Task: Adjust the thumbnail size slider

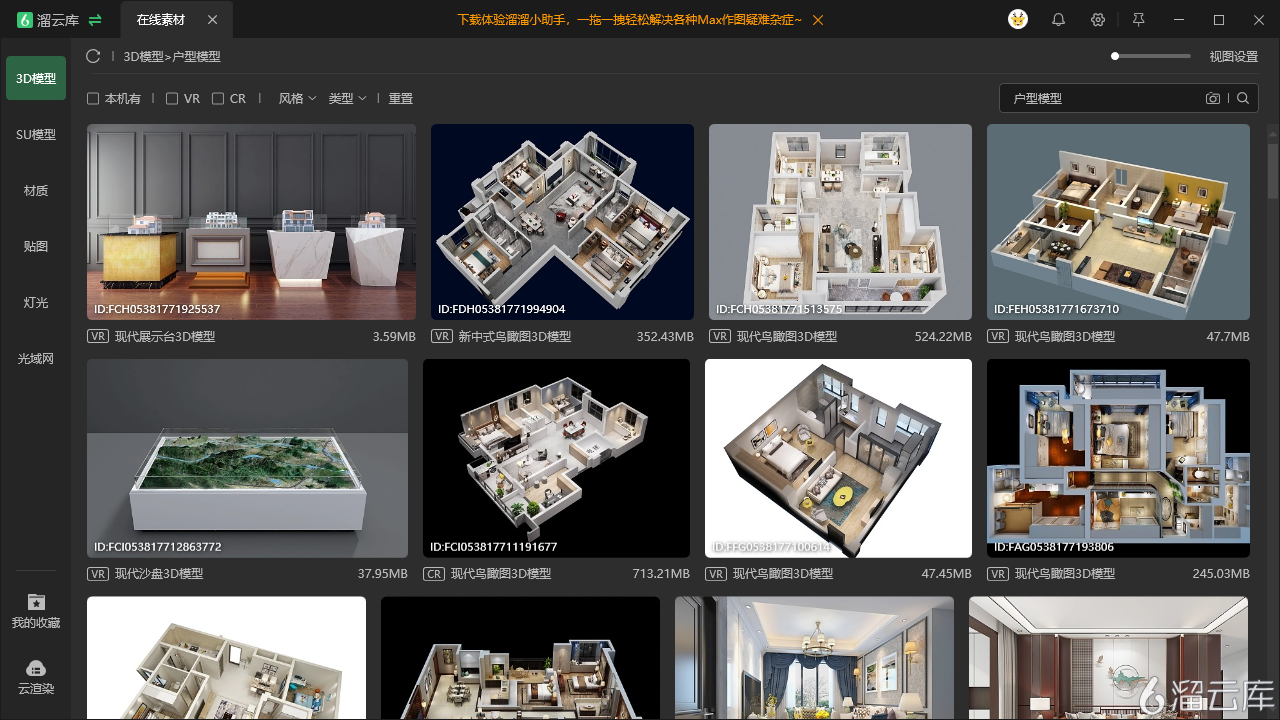Action: (1151, 56)
